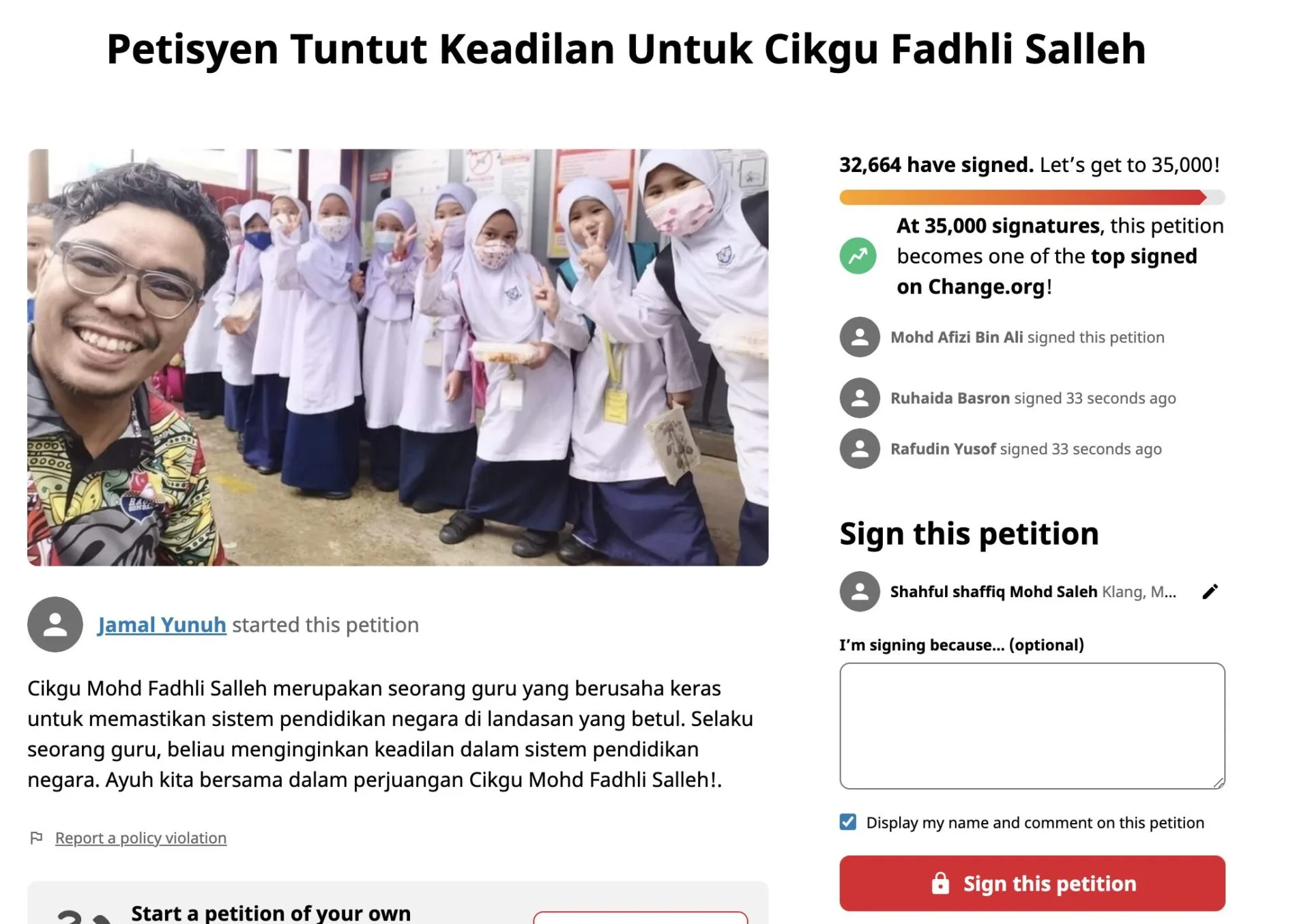This screenshot has width=1310, height=924.
Task: Open Report a policy violation link
Action: (x=141, y=838)
